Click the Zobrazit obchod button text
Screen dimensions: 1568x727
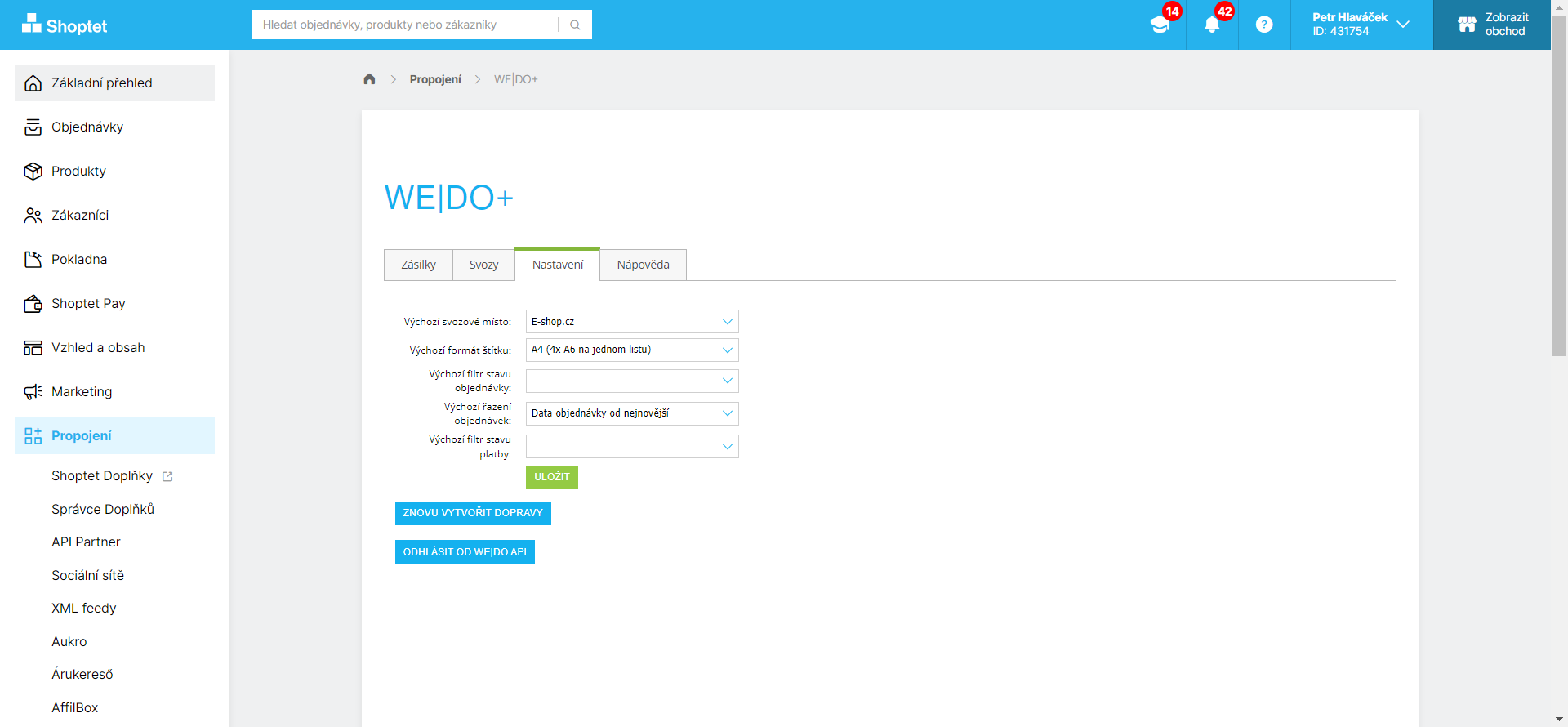pos(1507,25)
